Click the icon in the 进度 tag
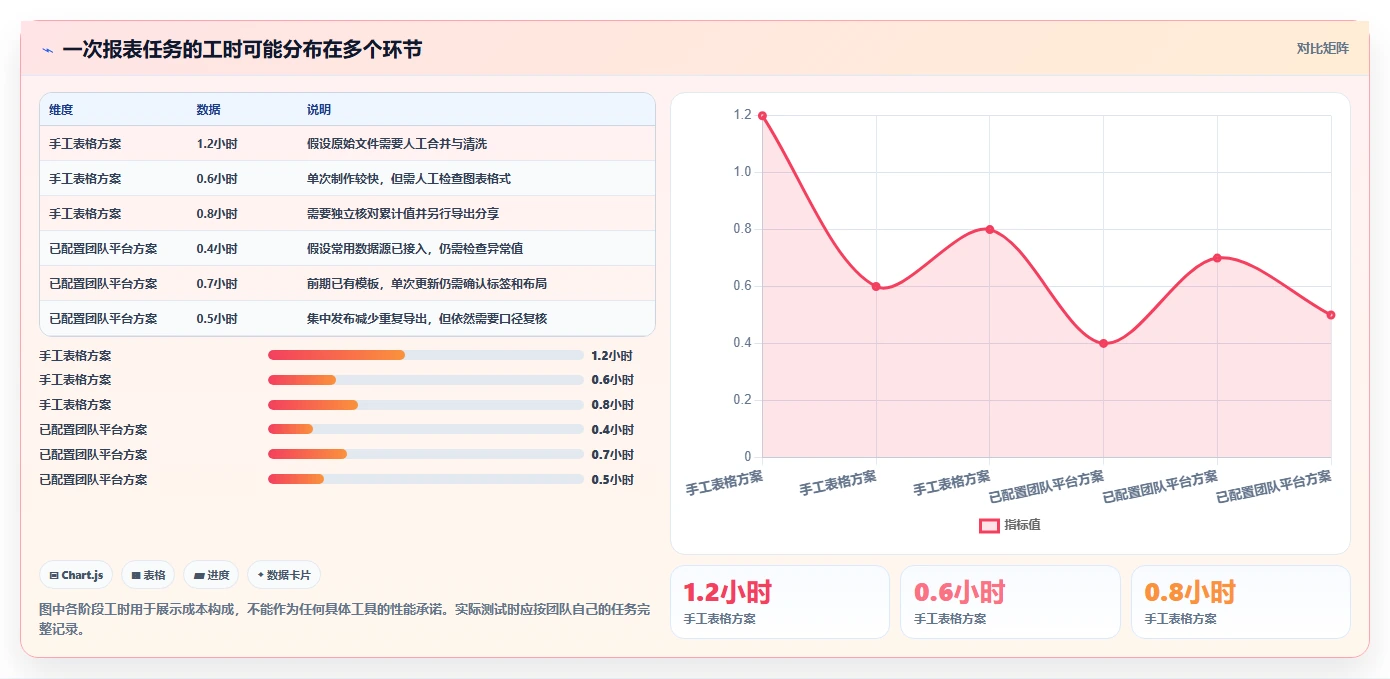This screenshot has width=1390, height=679. coord(199,575)
